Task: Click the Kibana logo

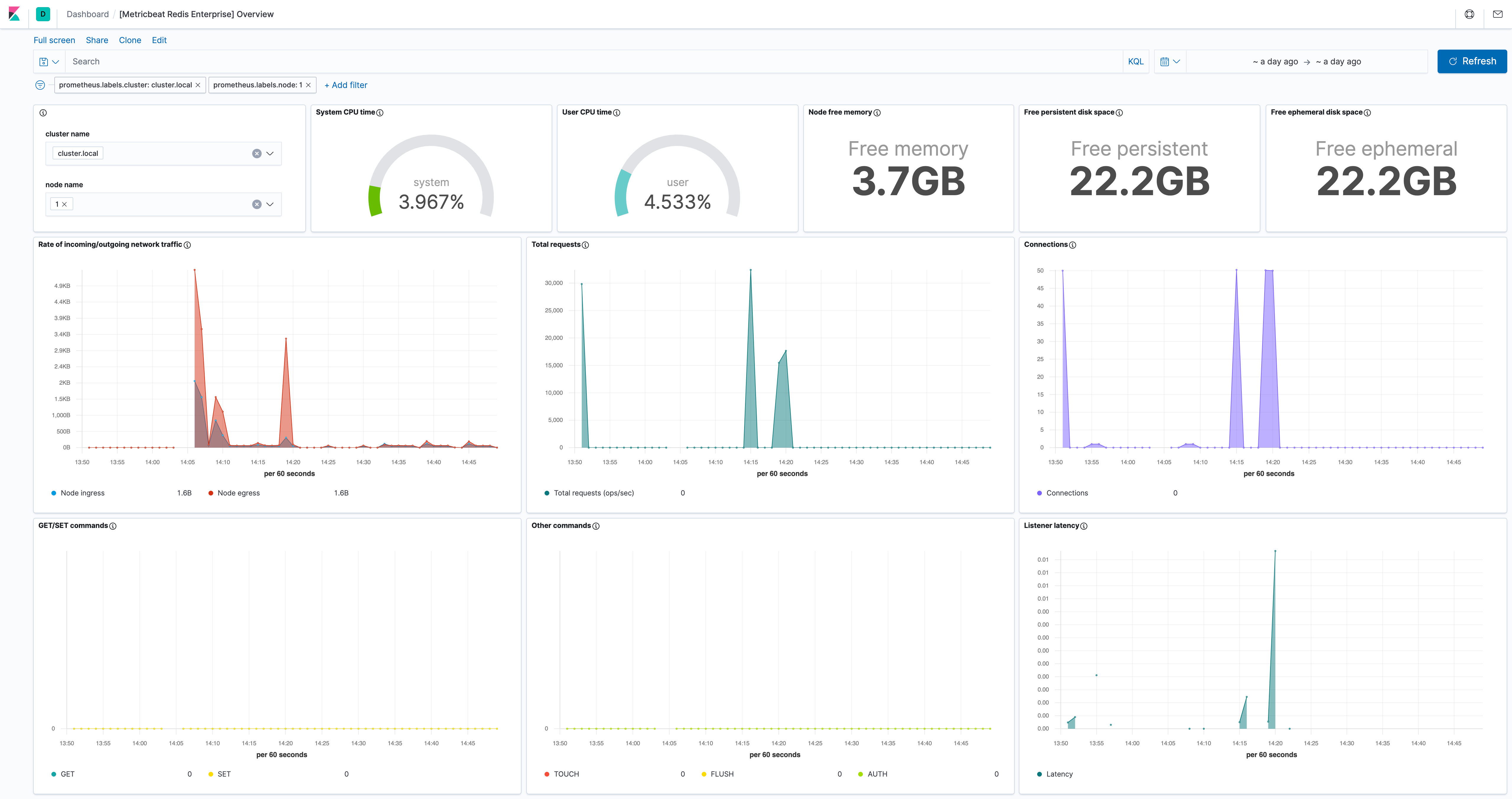Action: 15,14
